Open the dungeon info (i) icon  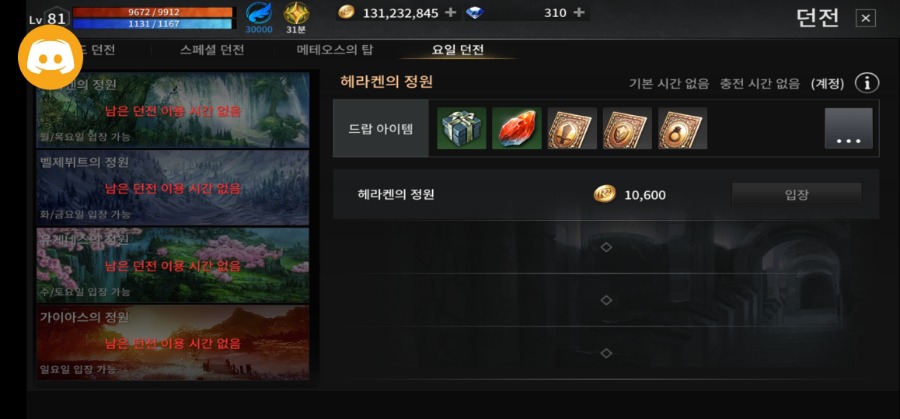tap(867, 83)
